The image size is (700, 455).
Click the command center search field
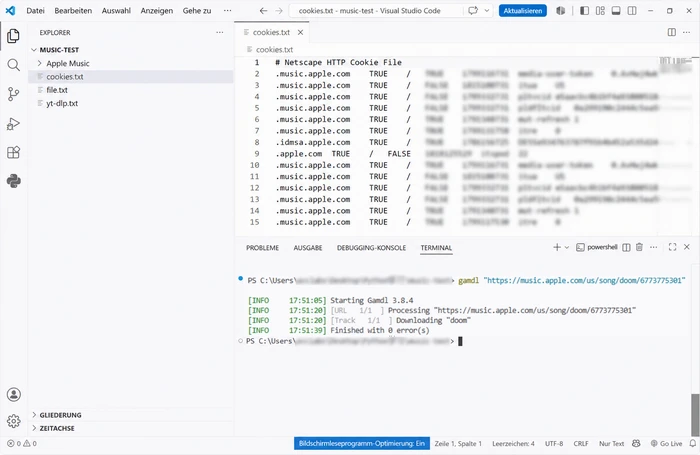coord(374,11)
